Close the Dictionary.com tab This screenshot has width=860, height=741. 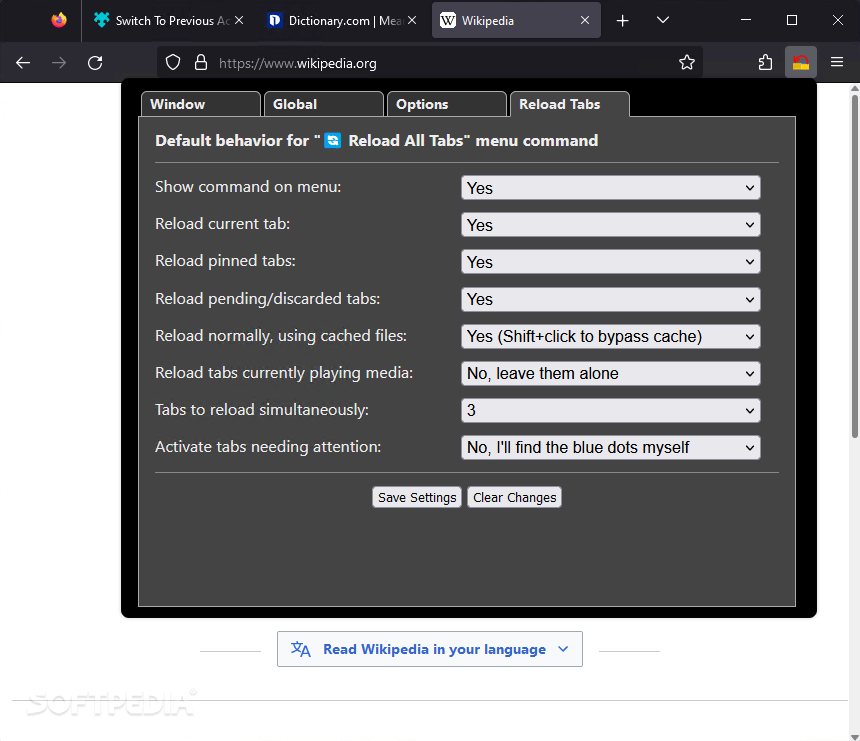[412, 20]
